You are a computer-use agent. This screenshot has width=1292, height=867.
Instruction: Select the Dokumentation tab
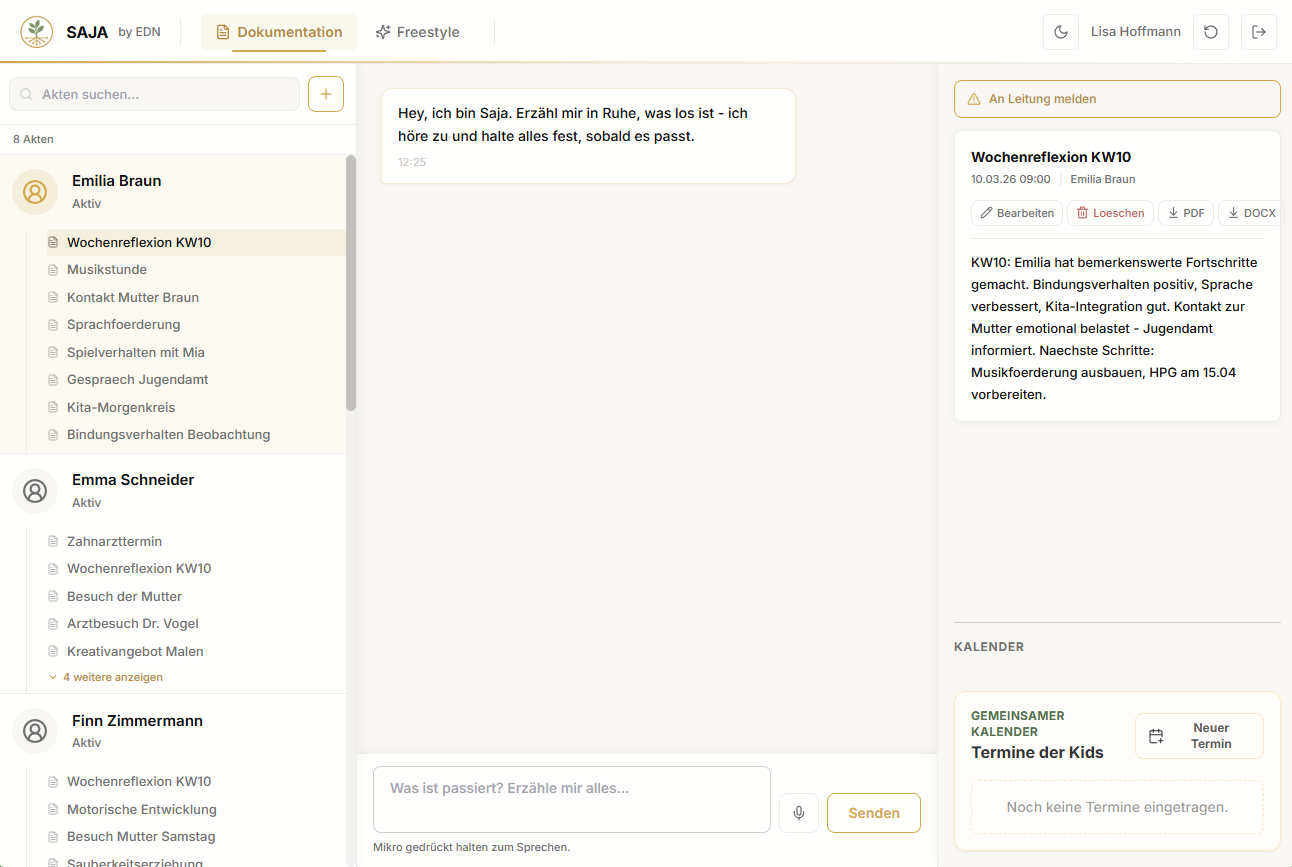279,32
